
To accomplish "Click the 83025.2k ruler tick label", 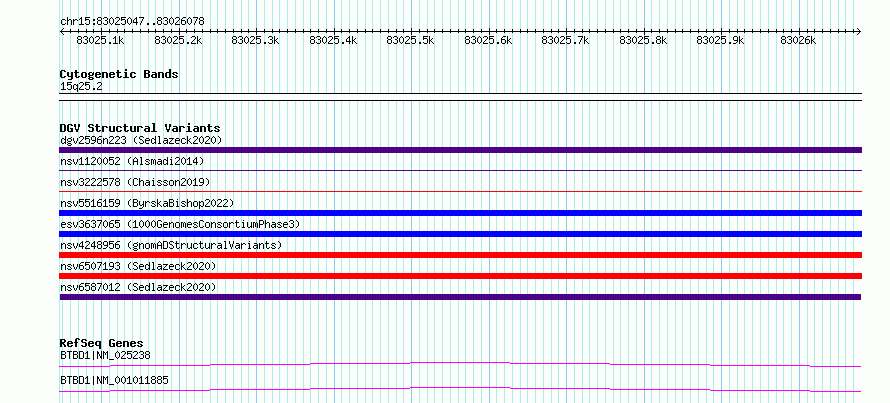I will [x=178, y=41].
